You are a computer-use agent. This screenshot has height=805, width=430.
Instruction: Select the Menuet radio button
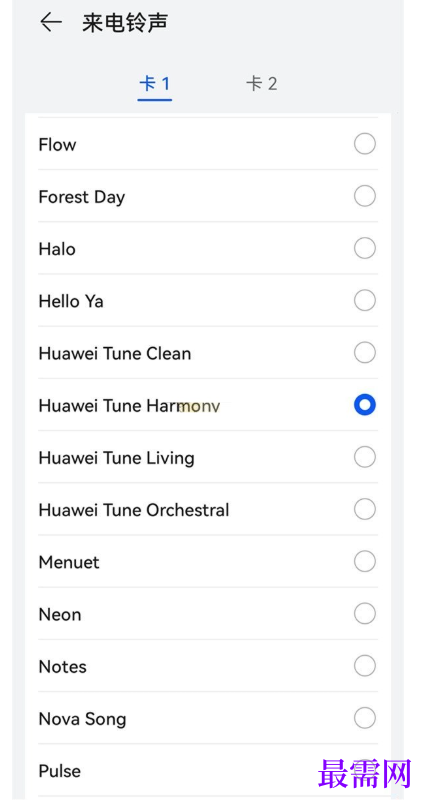[365, 561]
